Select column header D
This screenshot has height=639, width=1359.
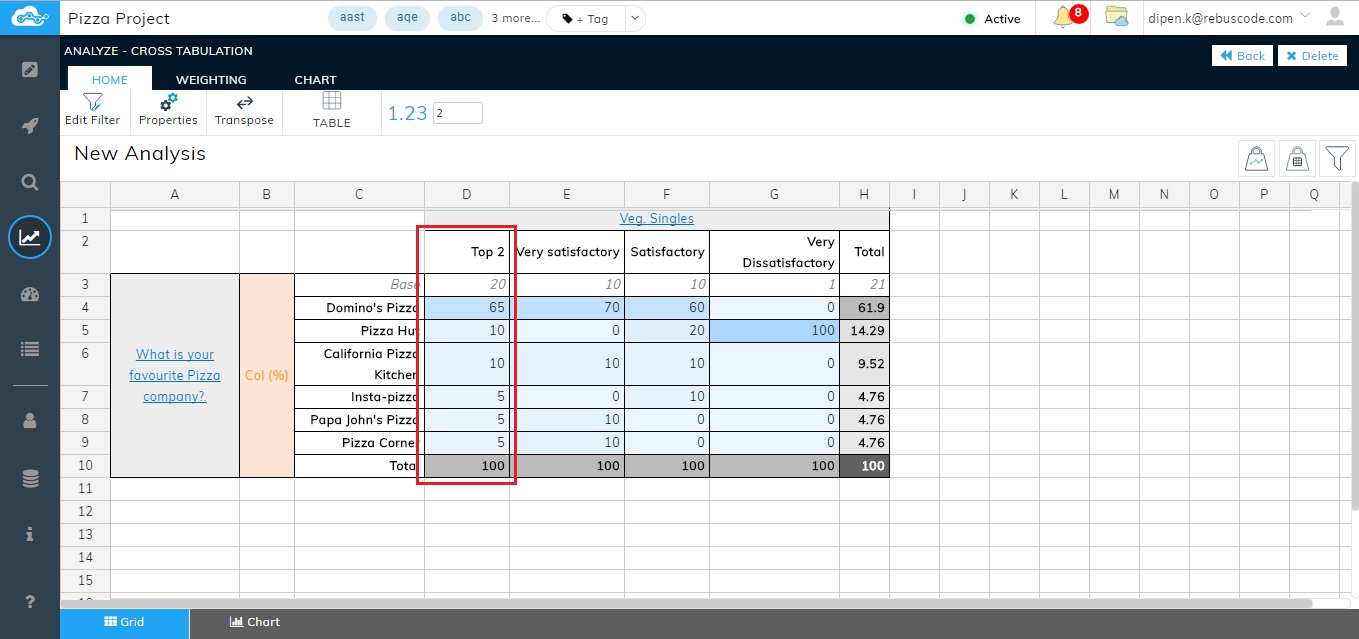pos(467,194)
